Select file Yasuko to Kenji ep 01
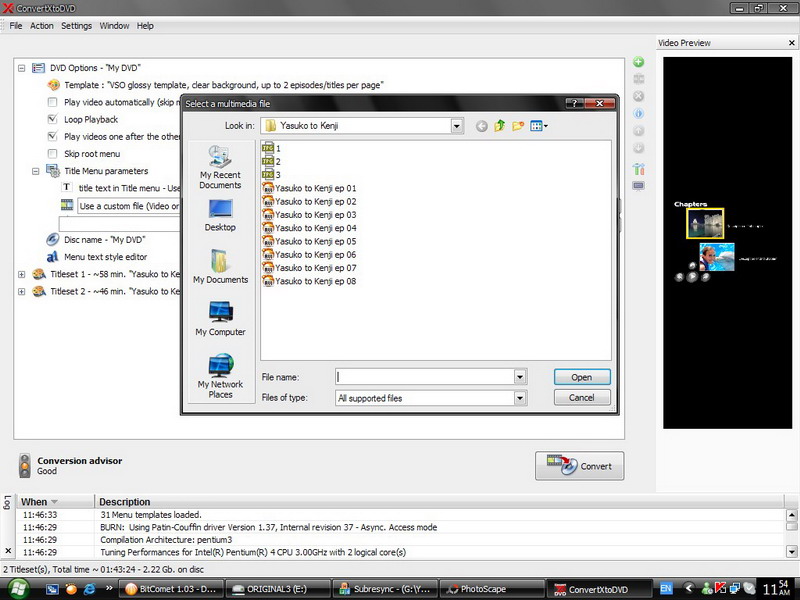The height and width of the screenshot is (600, 800). (309, 188)
